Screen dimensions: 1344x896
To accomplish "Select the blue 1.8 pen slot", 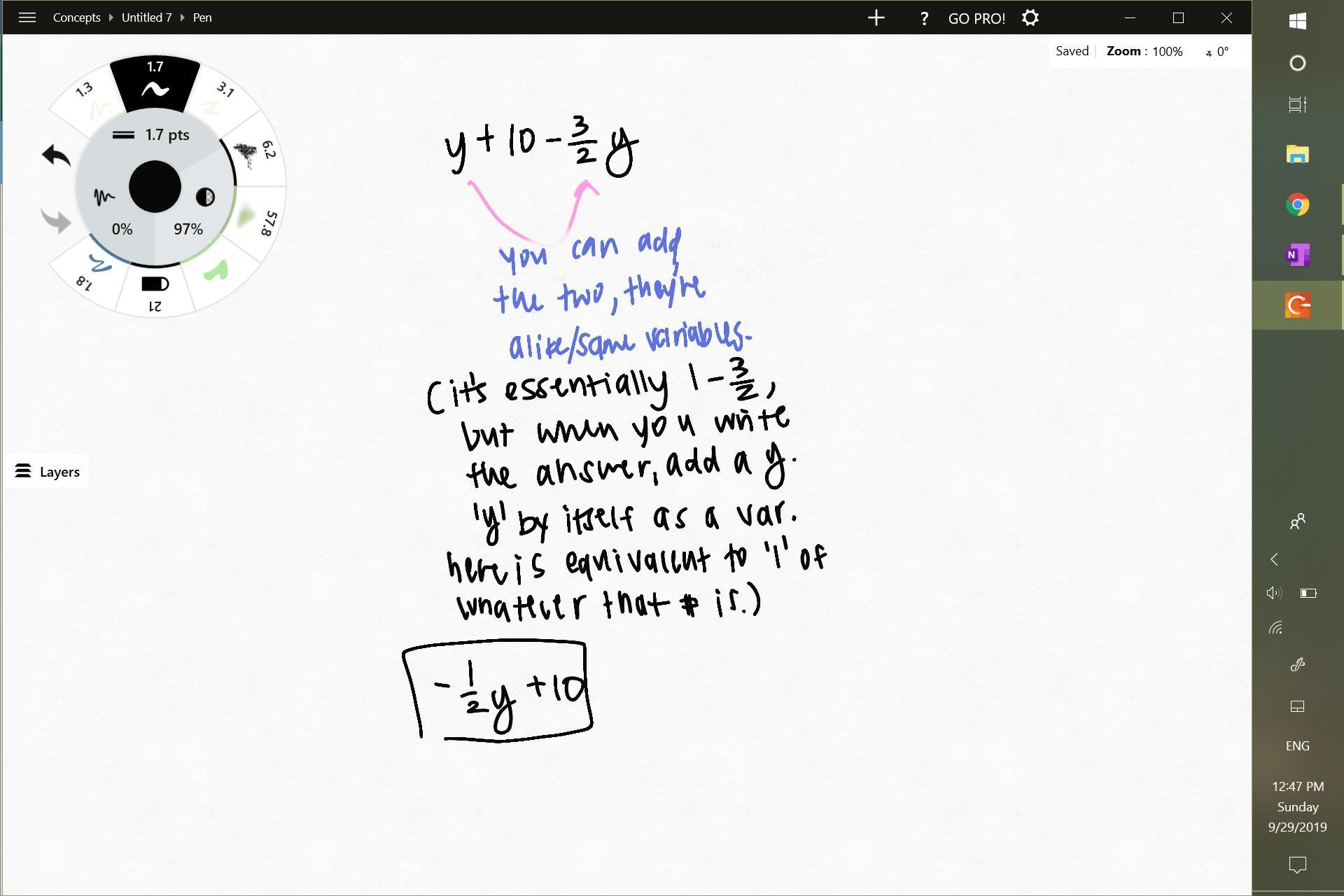I will click(x=92, y=272).
